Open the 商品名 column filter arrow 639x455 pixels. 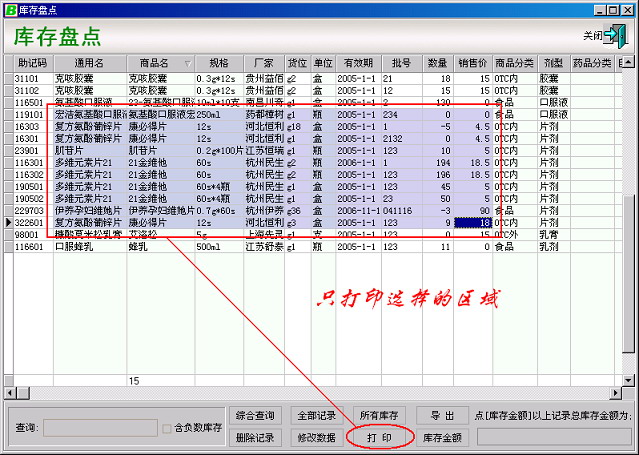tap(187, 63)
